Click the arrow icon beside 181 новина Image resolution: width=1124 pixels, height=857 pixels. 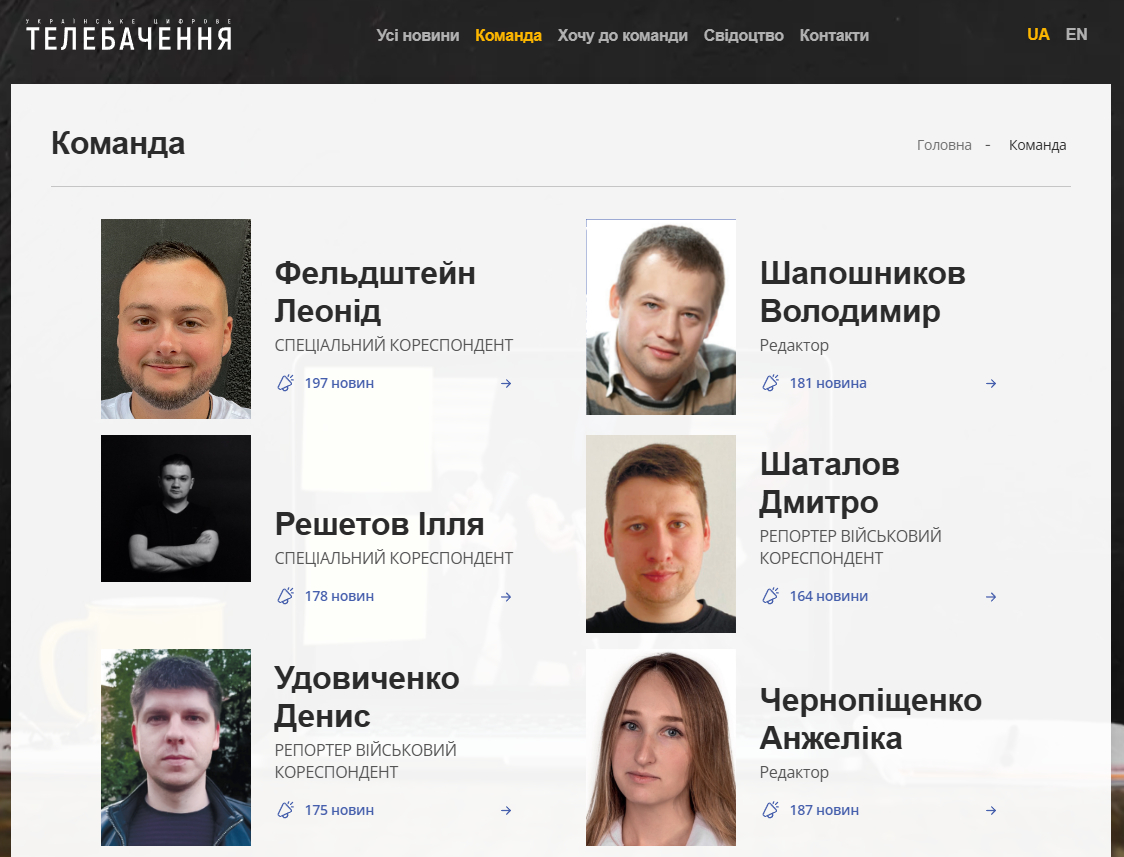tap(991, 383)
